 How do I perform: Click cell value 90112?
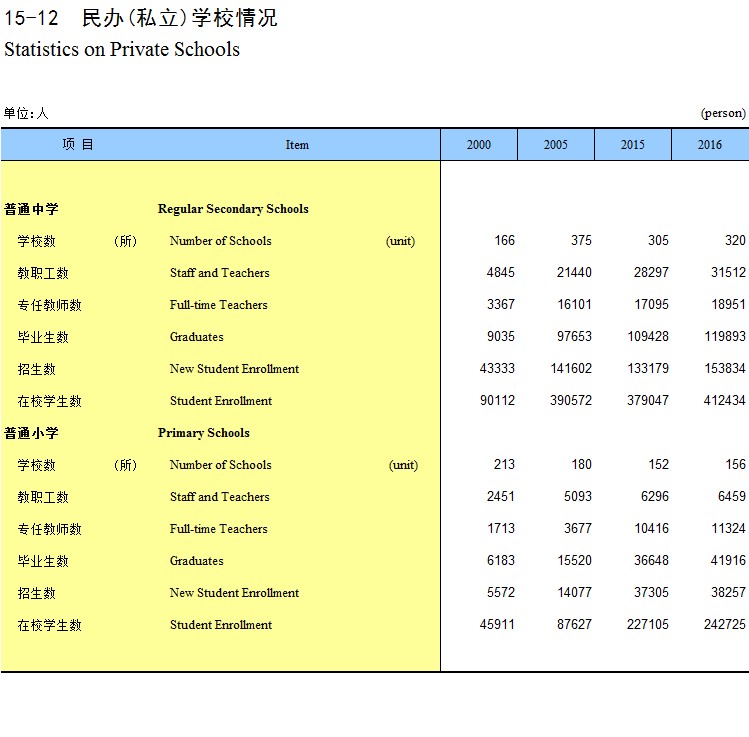click(x=497, y=400)
